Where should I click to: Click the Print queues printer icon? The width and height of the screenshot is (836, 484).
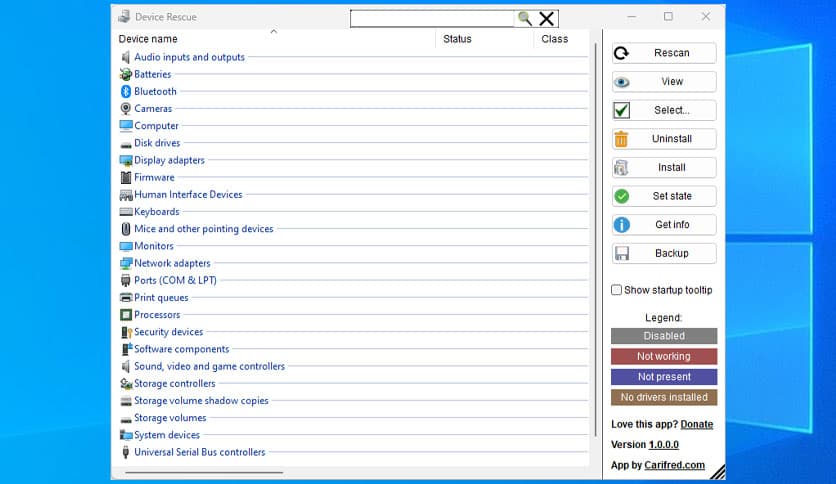[126, 297]
